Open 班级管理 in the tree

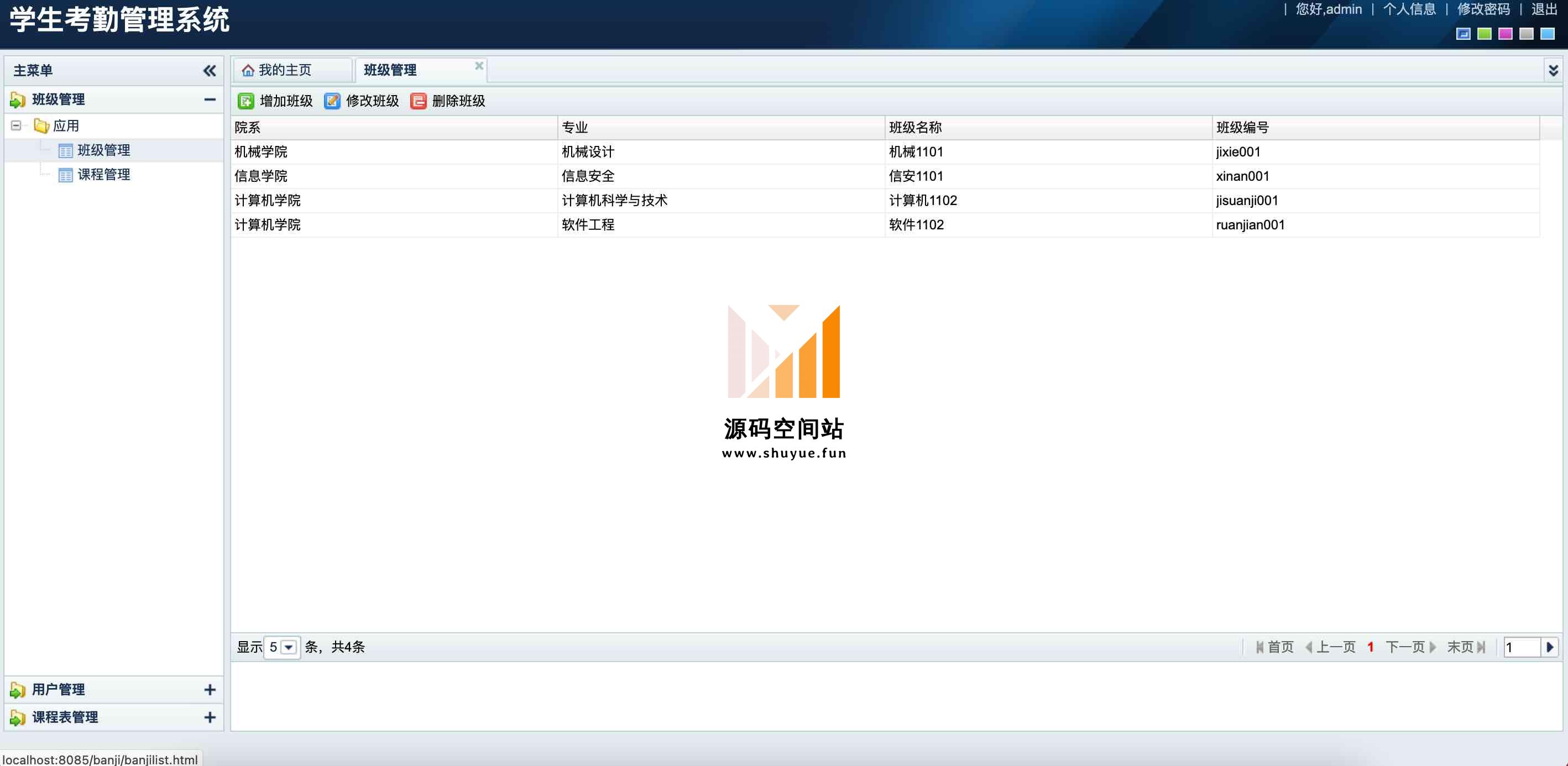pyautogui.click(x=104, y=151)
